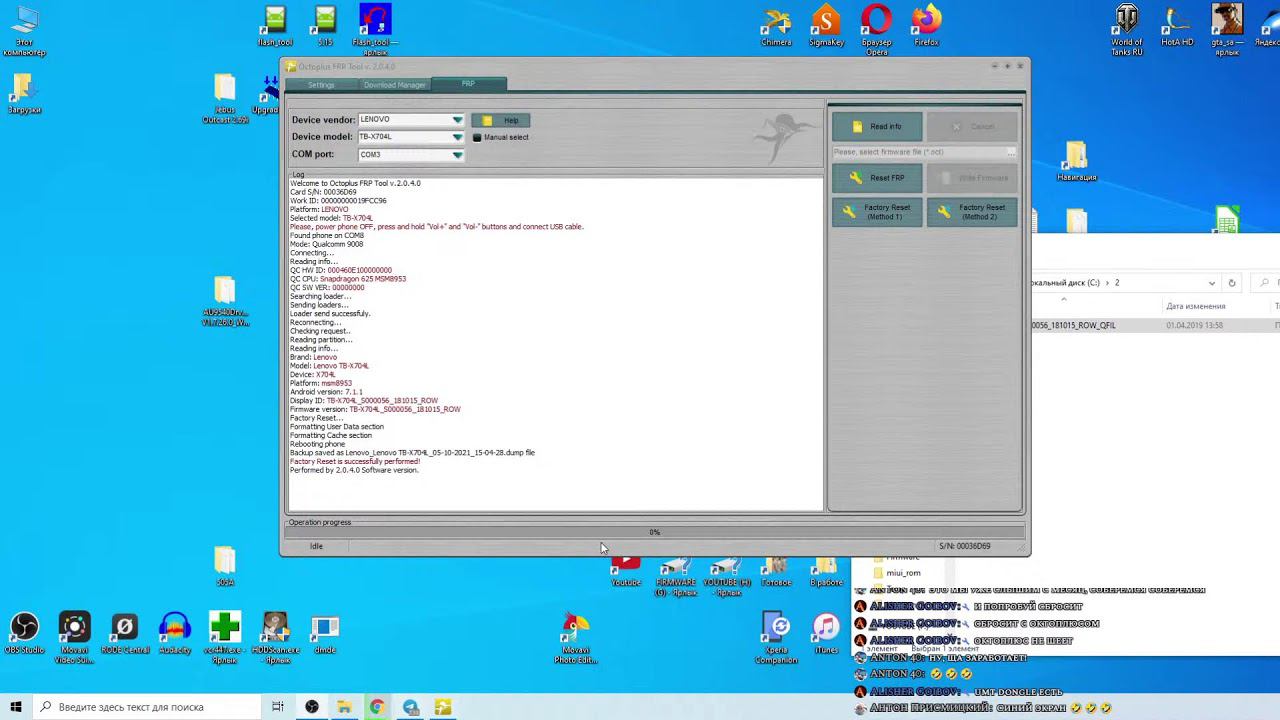1280x720 pixels.
Task: Sort Explorer files by date modified column
Action: point(1195,306)
